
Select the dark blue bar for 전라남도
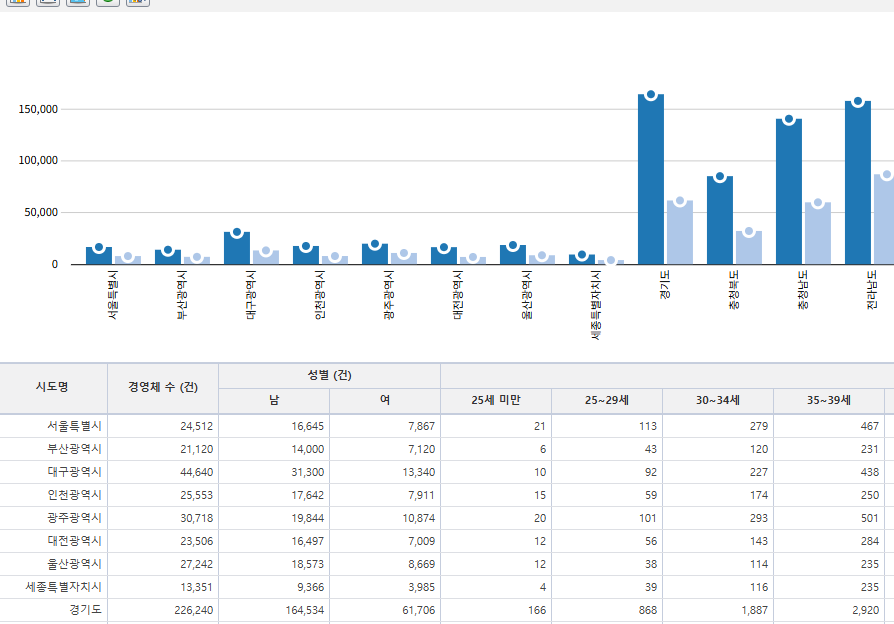858,183
